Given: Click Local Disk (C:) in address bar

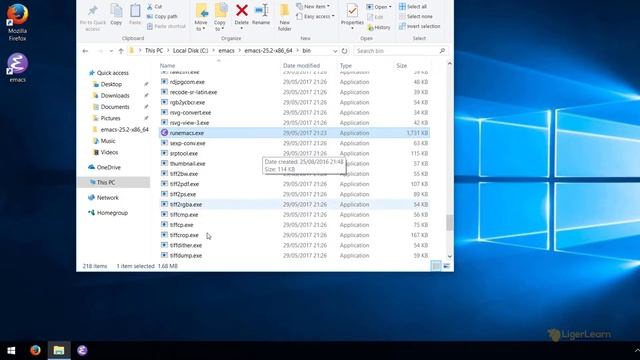Looking at the screenshot, I should tap(190, 51).
